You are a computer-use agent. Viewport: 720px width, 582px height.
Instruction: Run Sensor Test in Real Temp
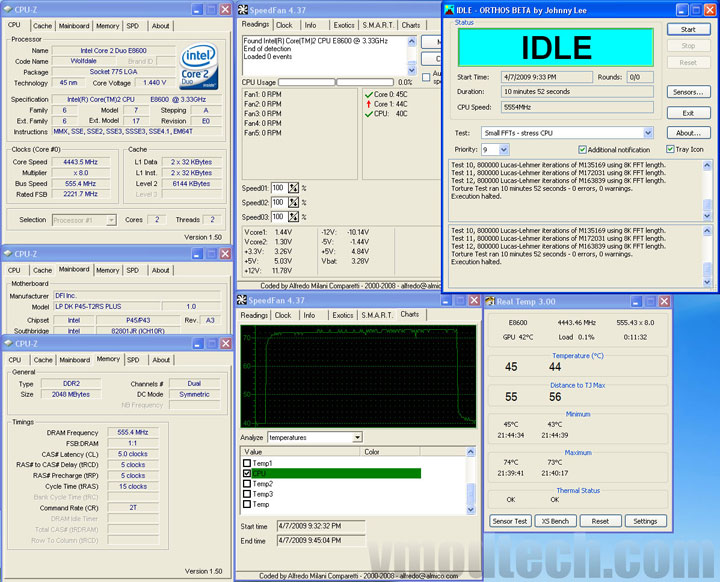(510, 521)
